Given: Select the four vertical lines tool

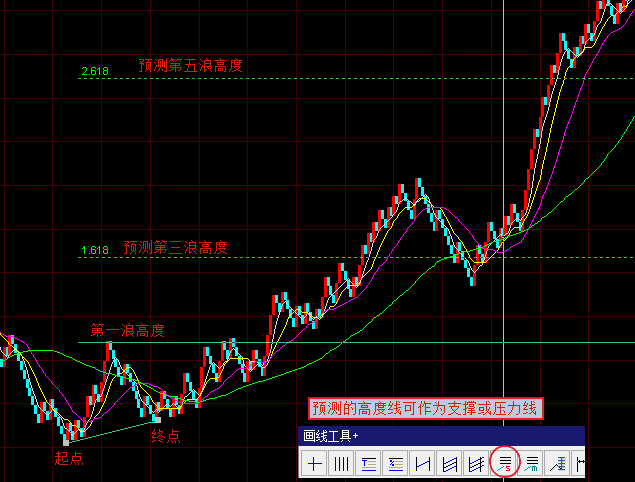Looking at the screenshot, I should (x=342, y=463).
